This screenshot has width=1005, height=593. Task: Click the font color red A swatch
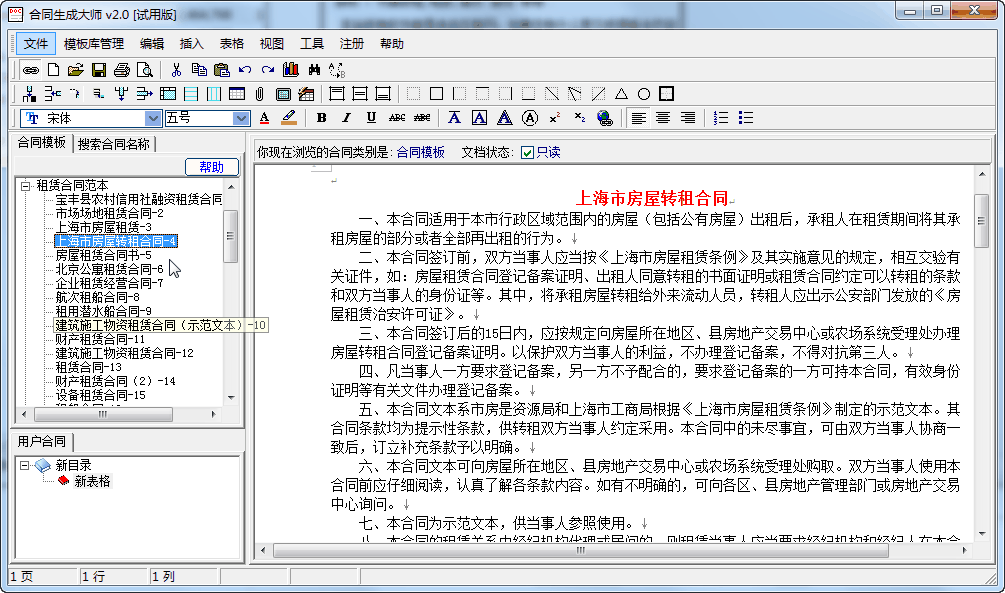tap(264, 118)
